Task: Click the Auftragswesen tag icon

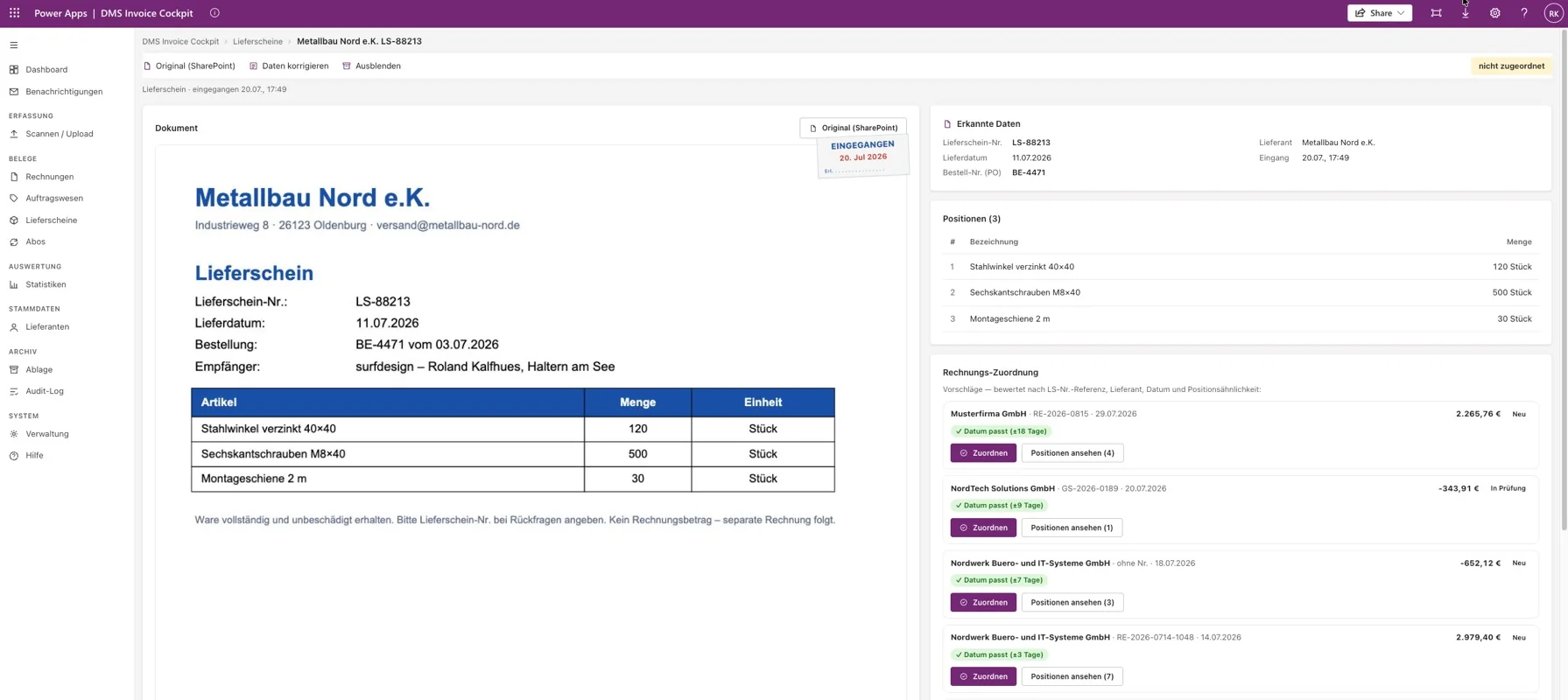Action: tap(14, 199)
